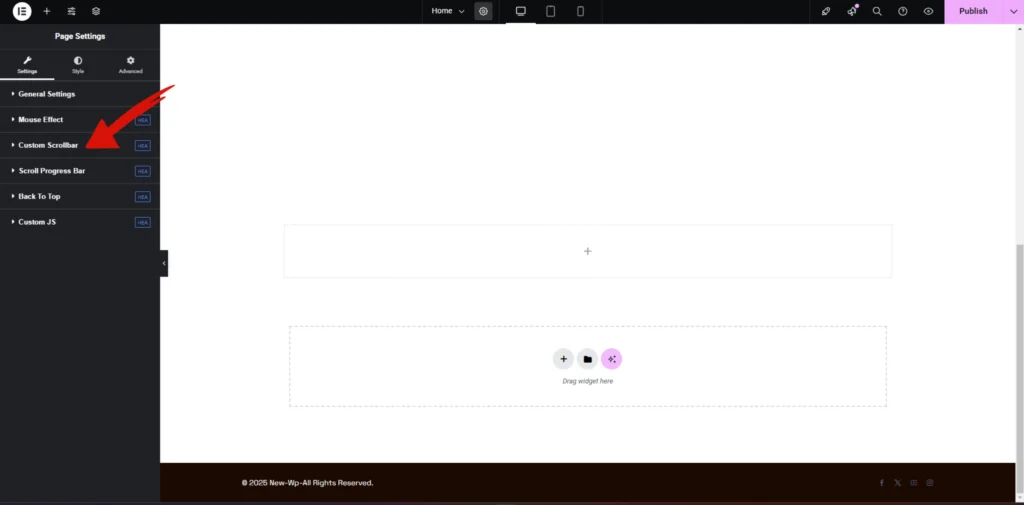Expand General Settings section

80,94
